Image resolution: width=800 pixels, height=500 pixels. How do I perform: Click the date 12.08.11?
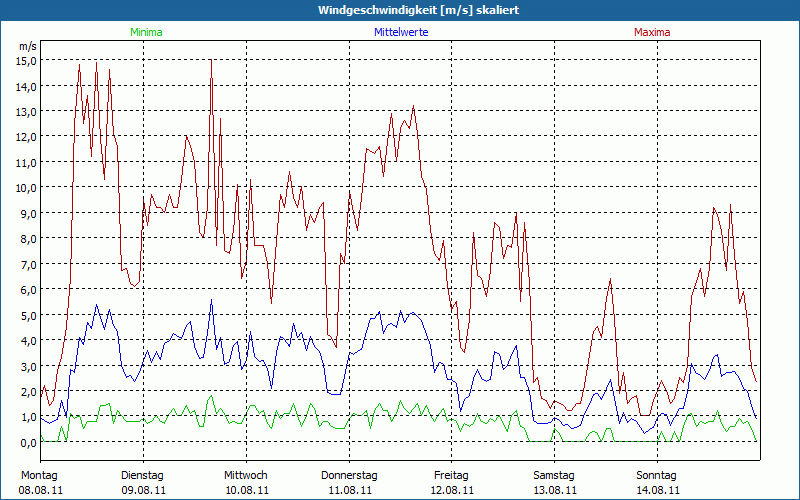(x=452, y=490)
